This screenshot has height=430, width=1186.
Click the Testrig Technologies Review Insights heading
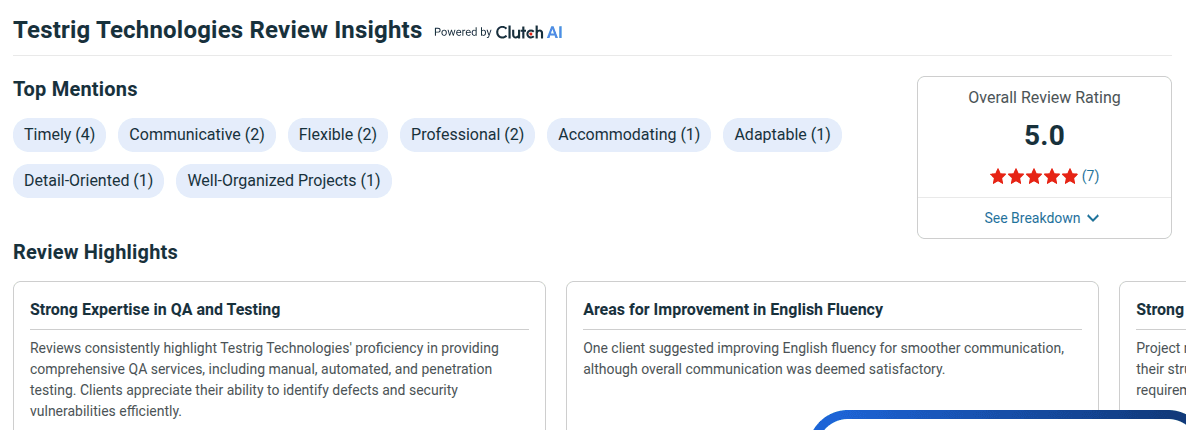pos(218,30)
